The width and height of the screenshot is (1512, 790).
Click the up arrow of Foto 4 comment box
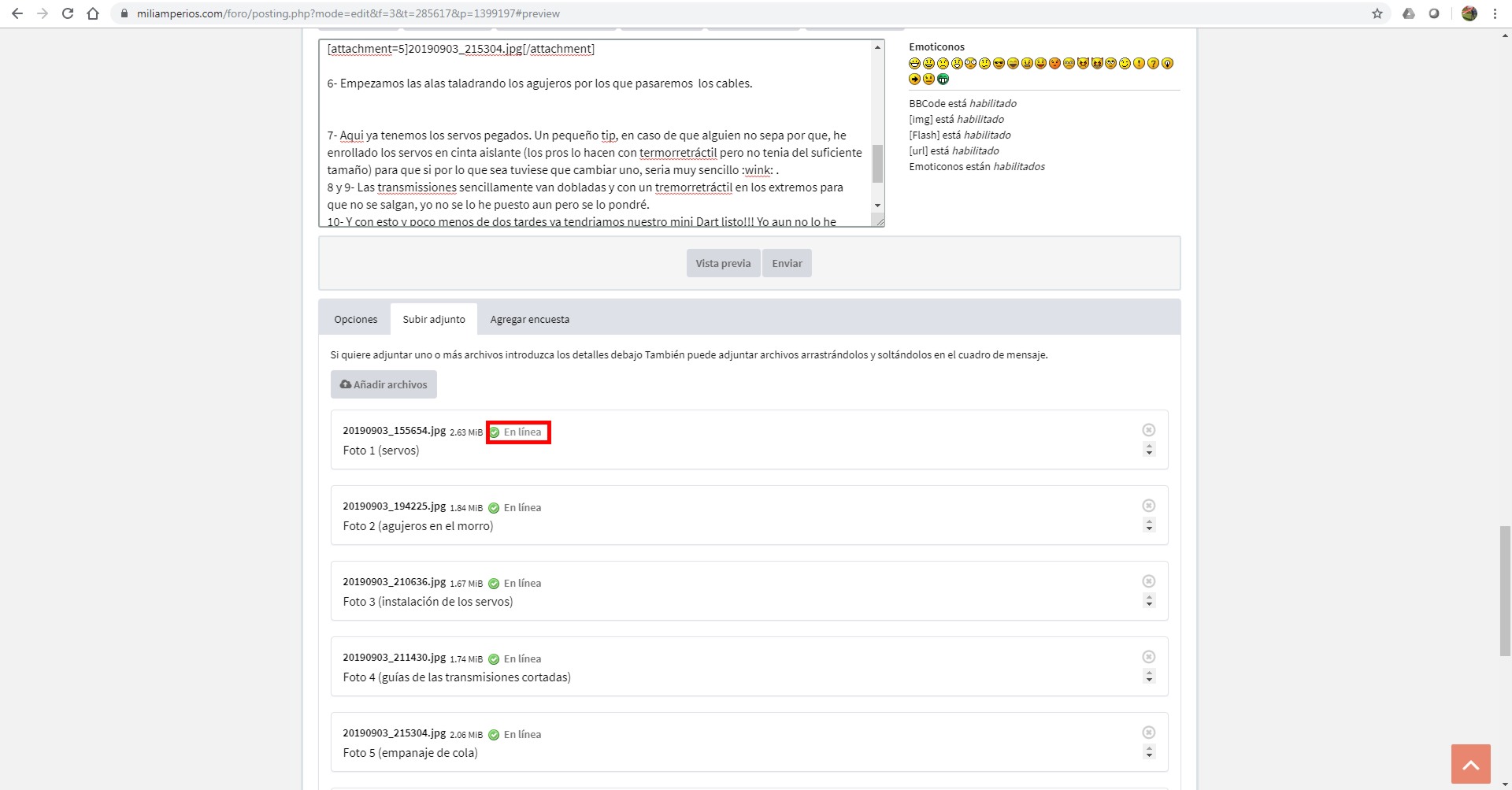point(1149,673)
